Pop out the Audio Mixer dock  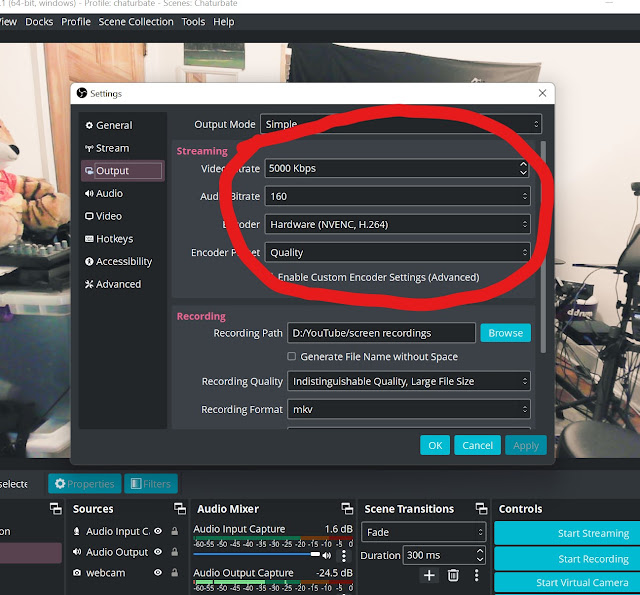tap(346, 509)
